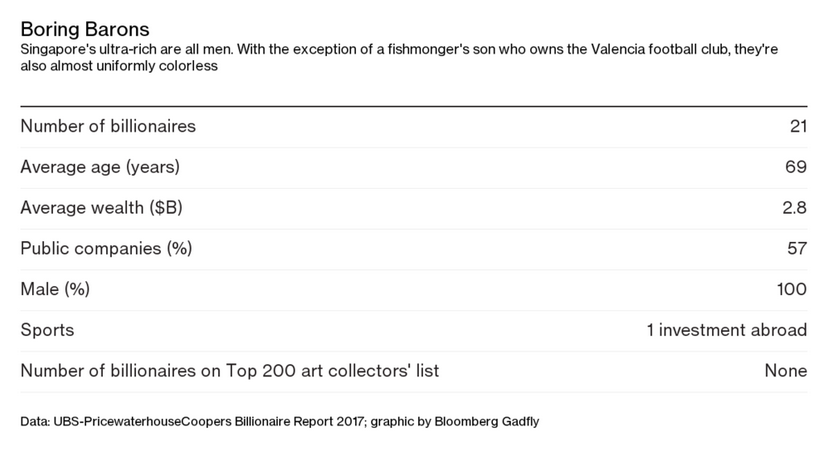Screen dimensions: 834x451
Task: Select the Average age (years) label
Action: coord(100,167)
